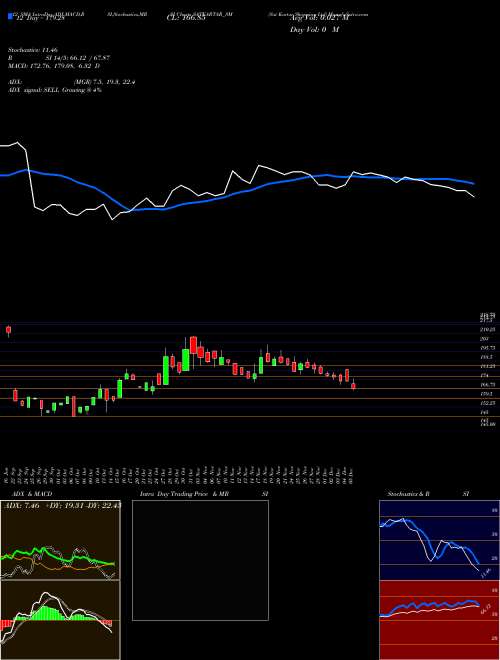Image resolution: width=500 pixels, height=660 pixels.
Task: Click the last red candlestick on the price chart
Action: point(354,385)
